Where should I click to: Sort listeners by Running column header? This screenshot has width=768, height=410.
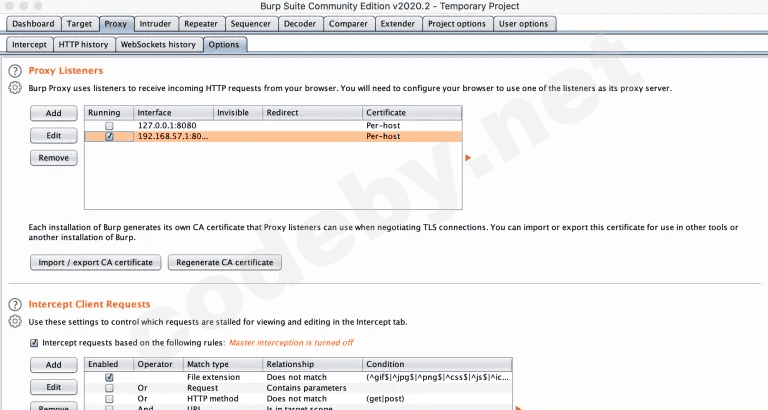tap(109, 113)
